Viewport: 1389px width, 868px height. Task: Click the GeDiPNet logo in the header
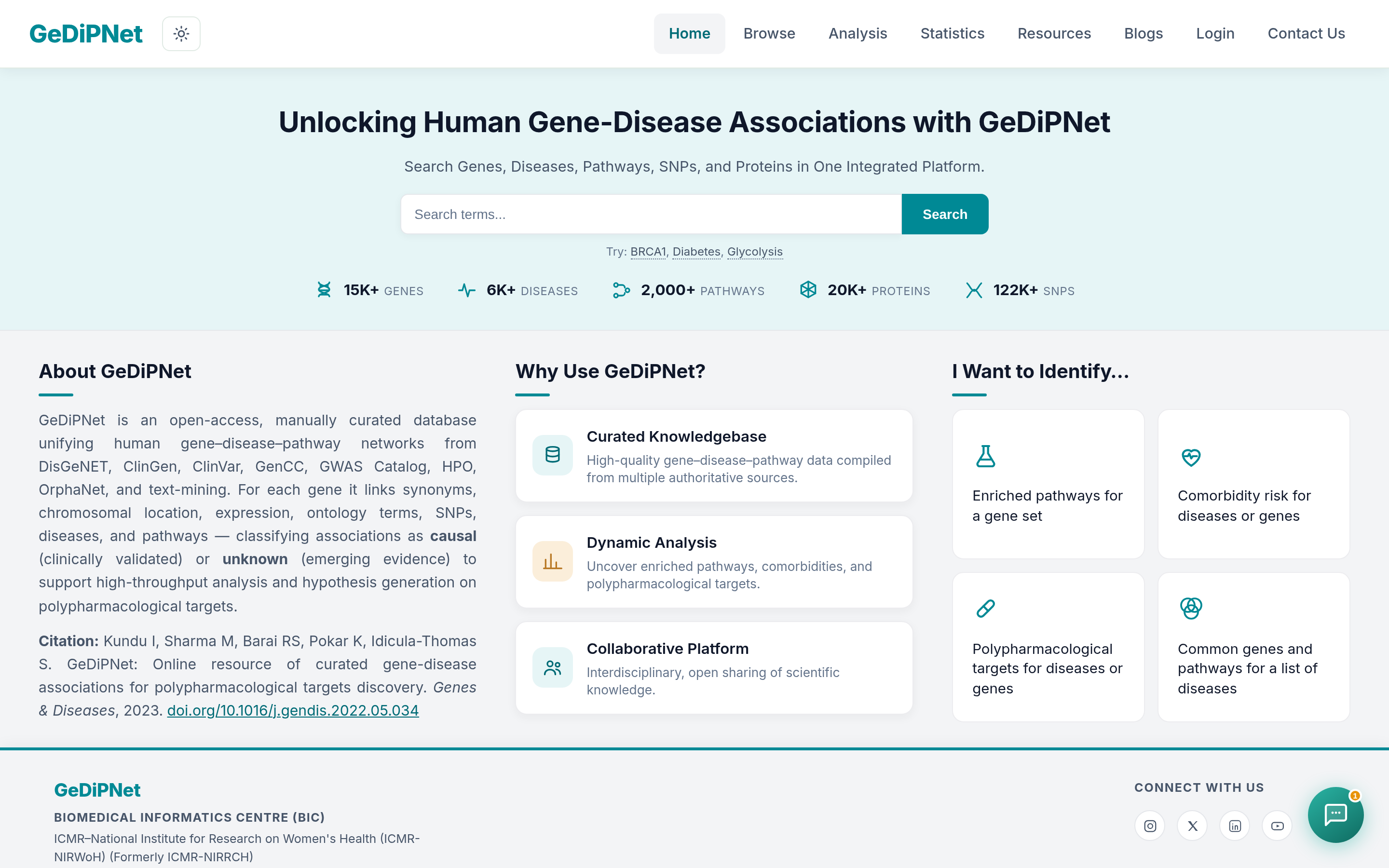(85, 34)
